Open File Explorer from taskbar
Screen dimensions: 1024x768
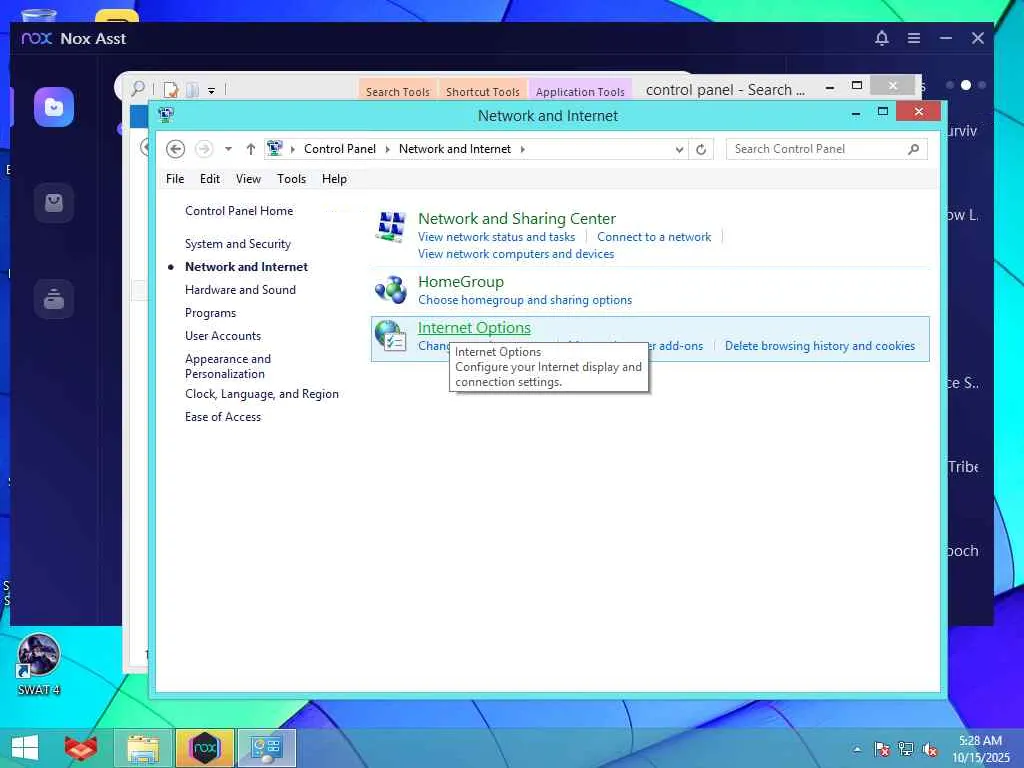(x=143, y=748)
